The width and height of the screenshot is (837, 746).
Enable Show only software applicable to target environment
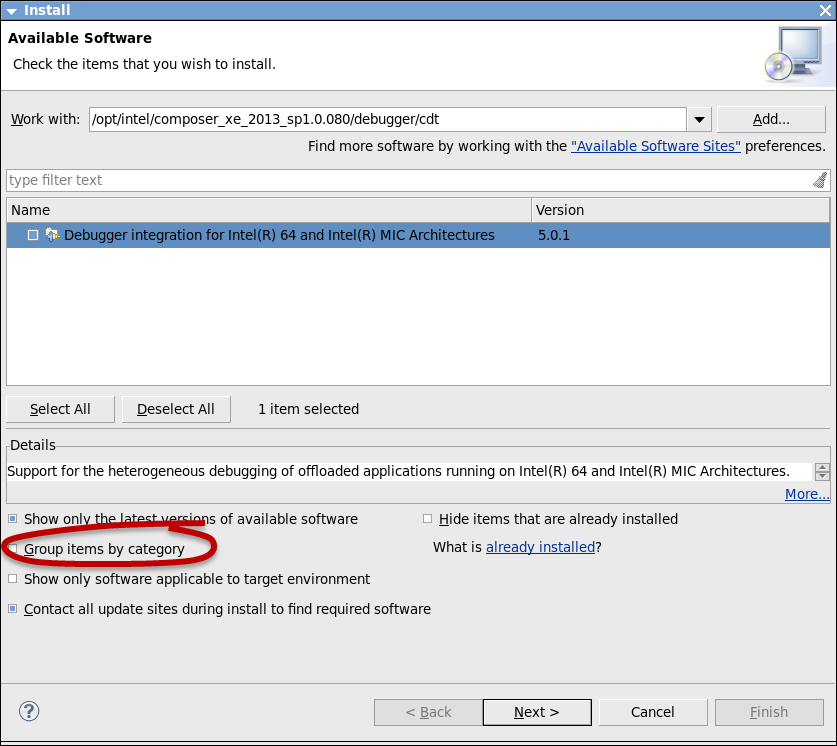(13, 578)
